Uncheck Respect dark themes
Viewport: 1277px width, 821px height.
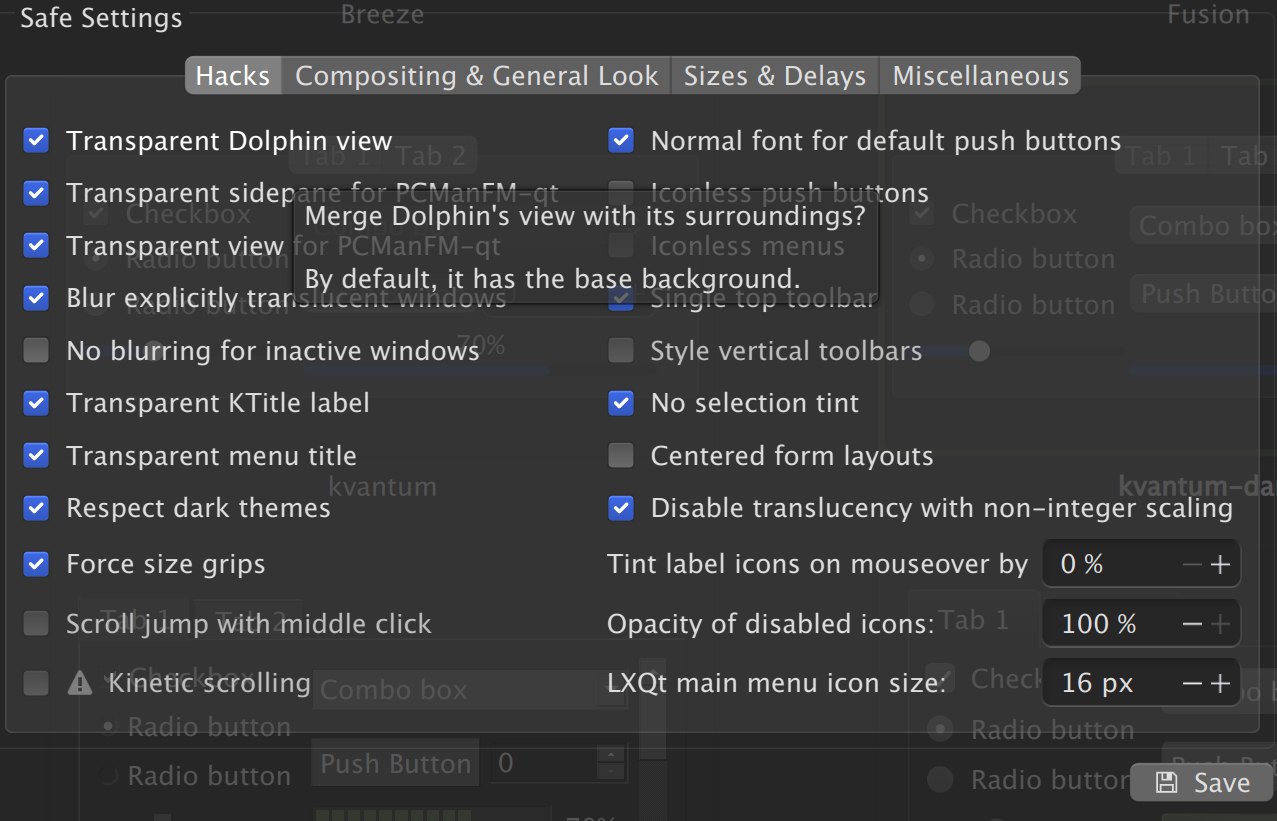pyautogui.click(x=36, y=508)
